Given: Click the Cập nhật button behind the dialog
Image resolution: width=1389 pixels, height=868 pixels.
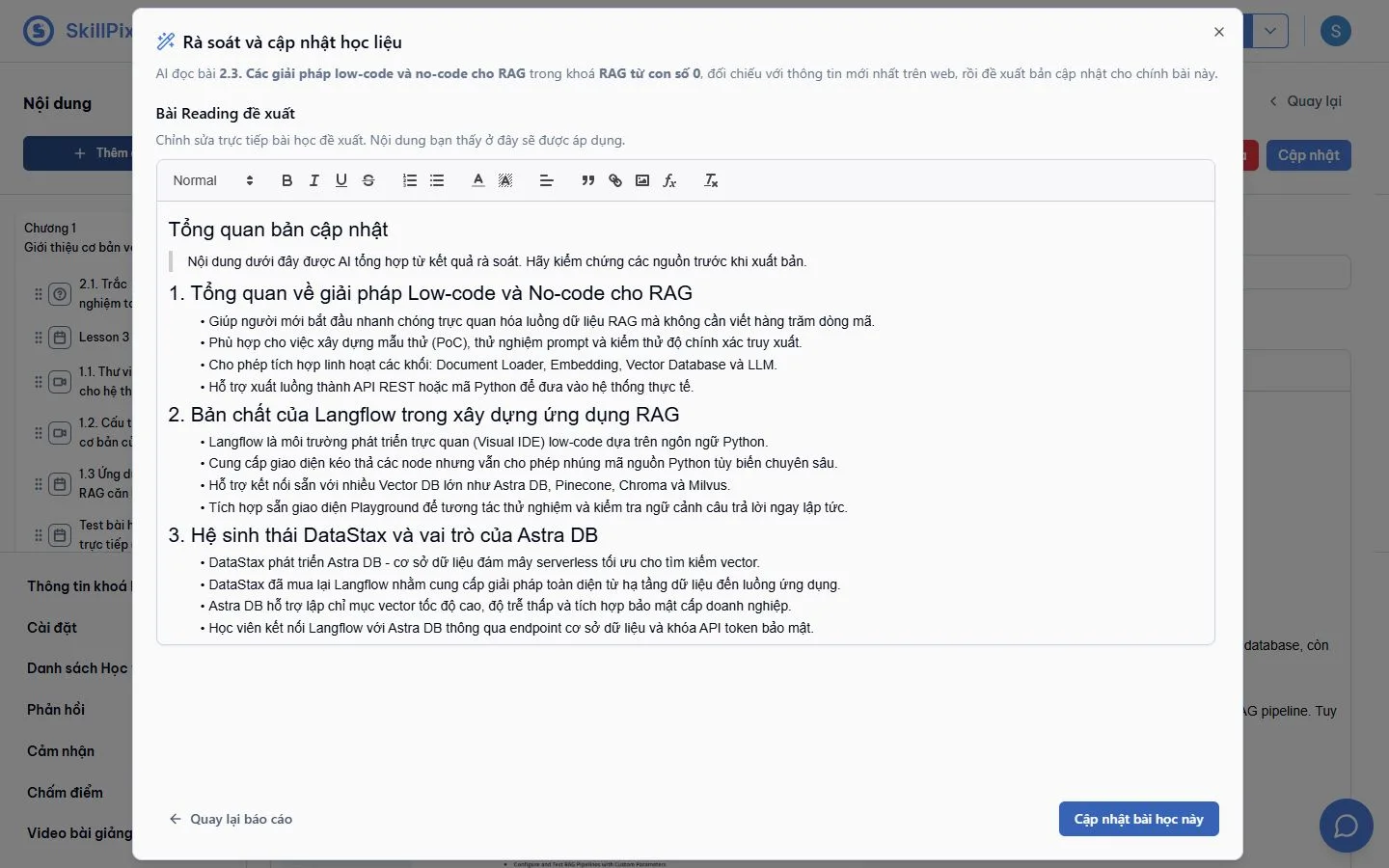Looking at the screenshot, I should coord(1309,155).
